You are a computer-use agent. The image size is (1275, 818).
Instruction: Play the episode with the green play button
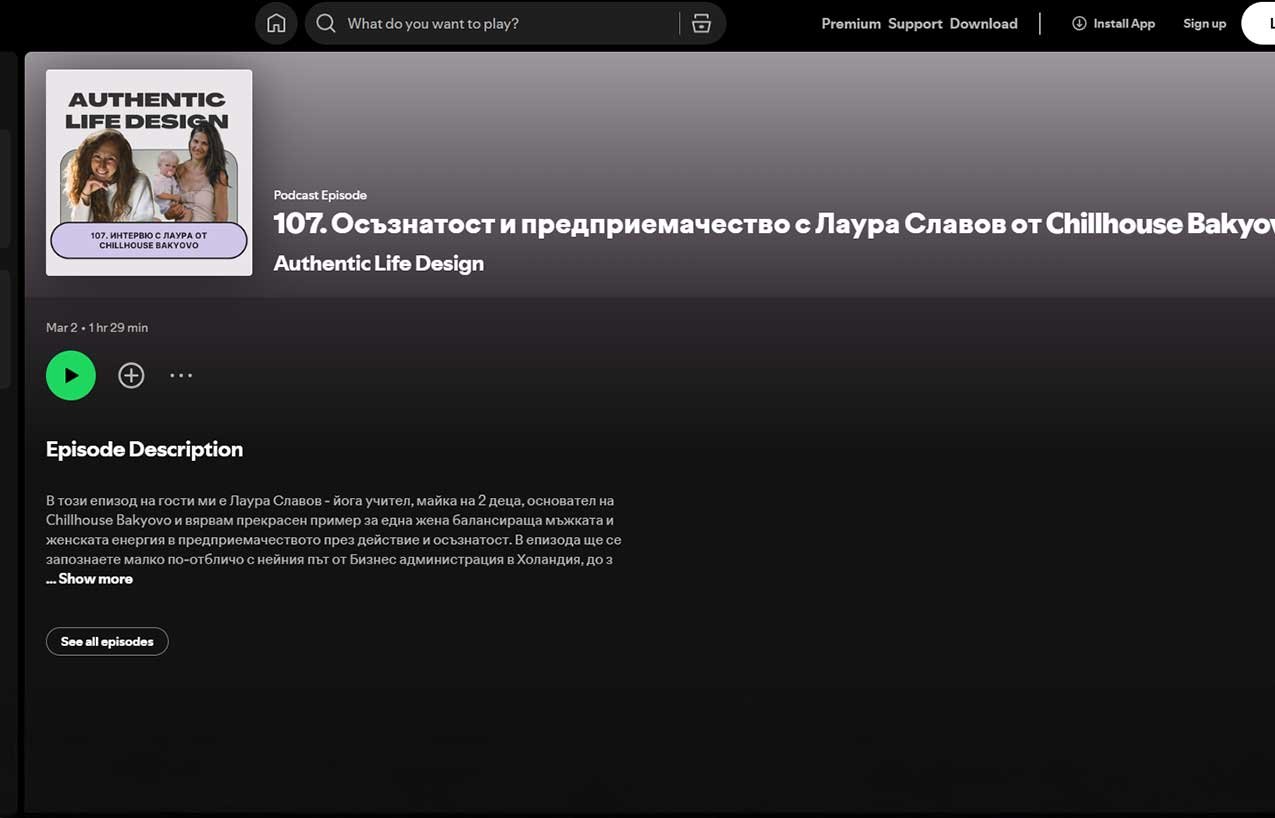click(x=71, y=374)
